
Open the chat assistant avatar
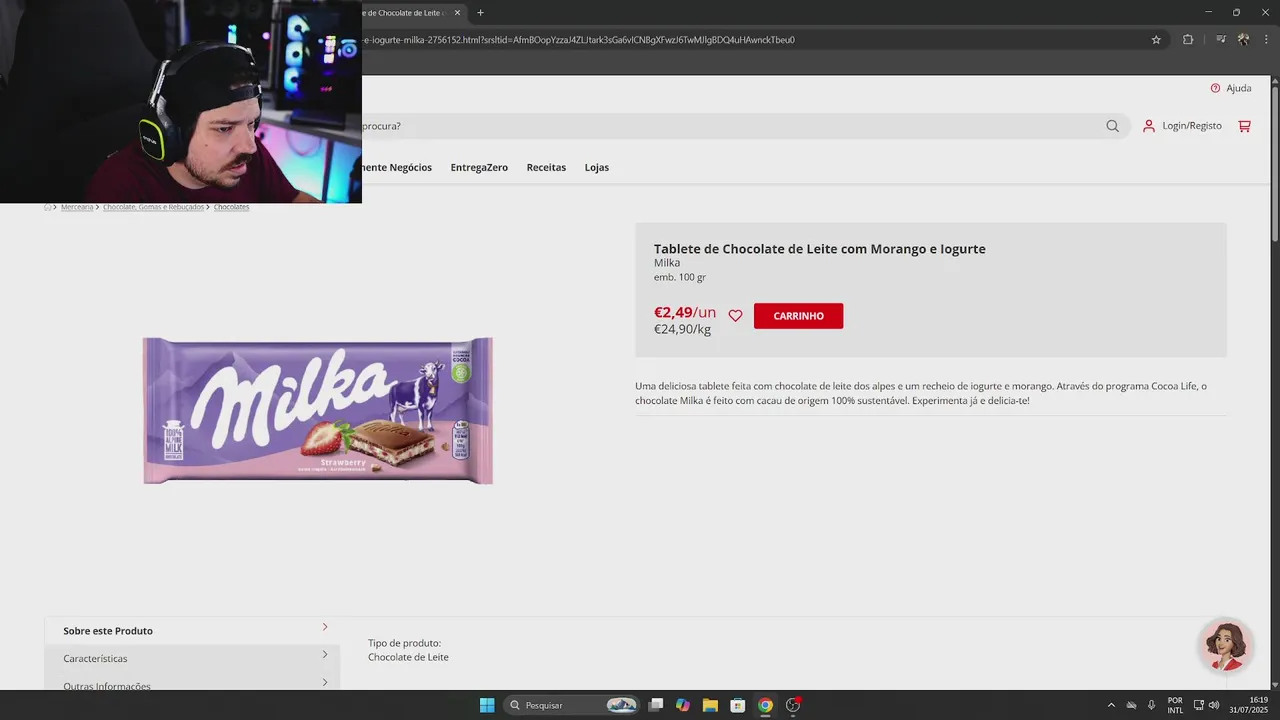[x=1226, y=645]
